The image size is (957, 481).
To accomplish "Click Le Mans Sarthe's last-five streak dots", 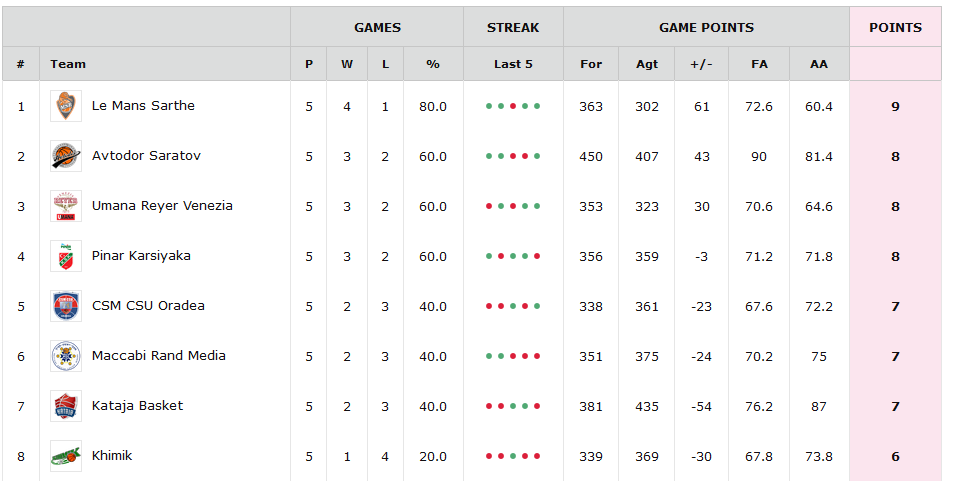I will [513, 106].
